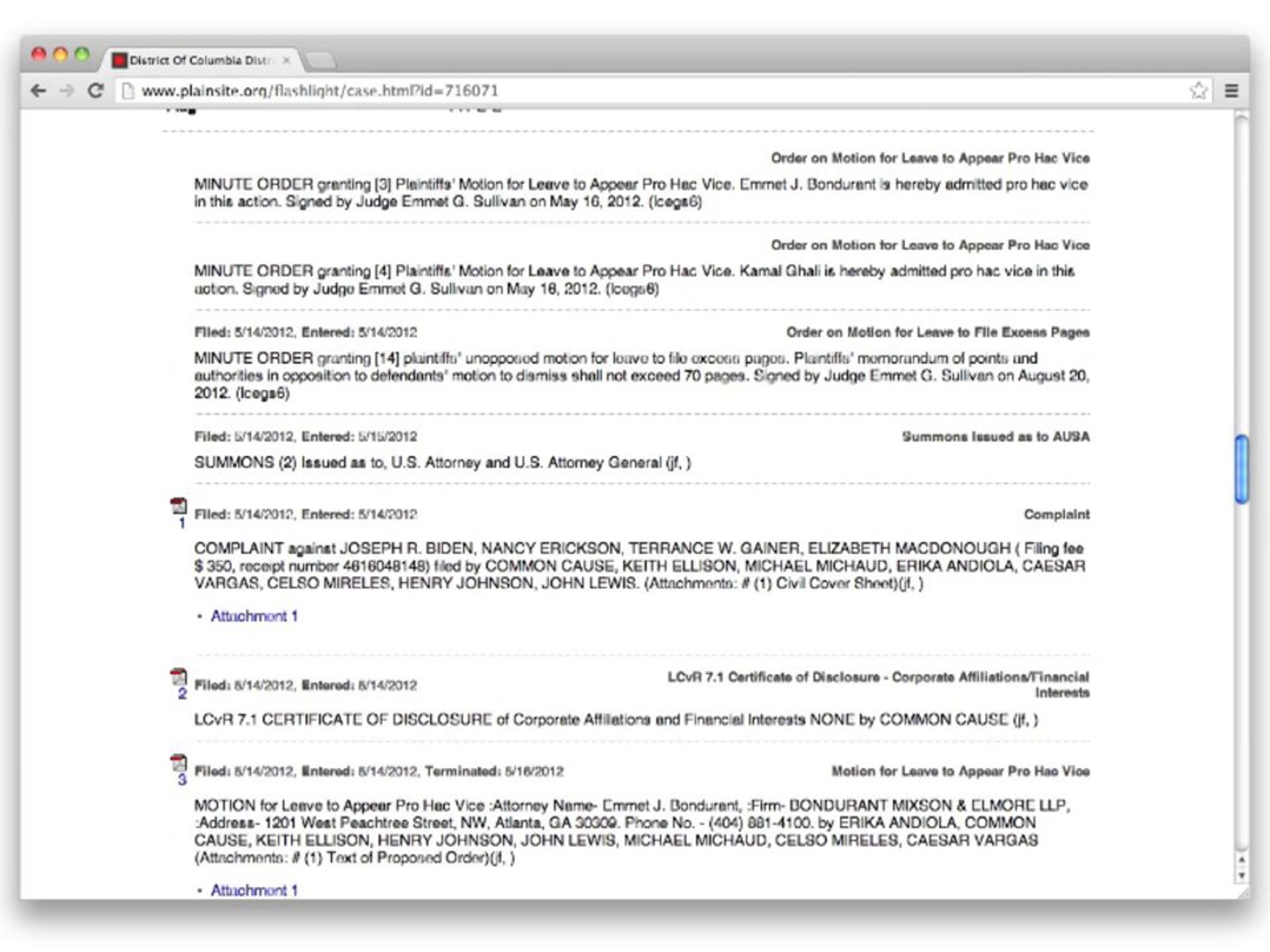Open a new blank tab
Screen dimensions: 1270x952
click(x=320, y=60)
